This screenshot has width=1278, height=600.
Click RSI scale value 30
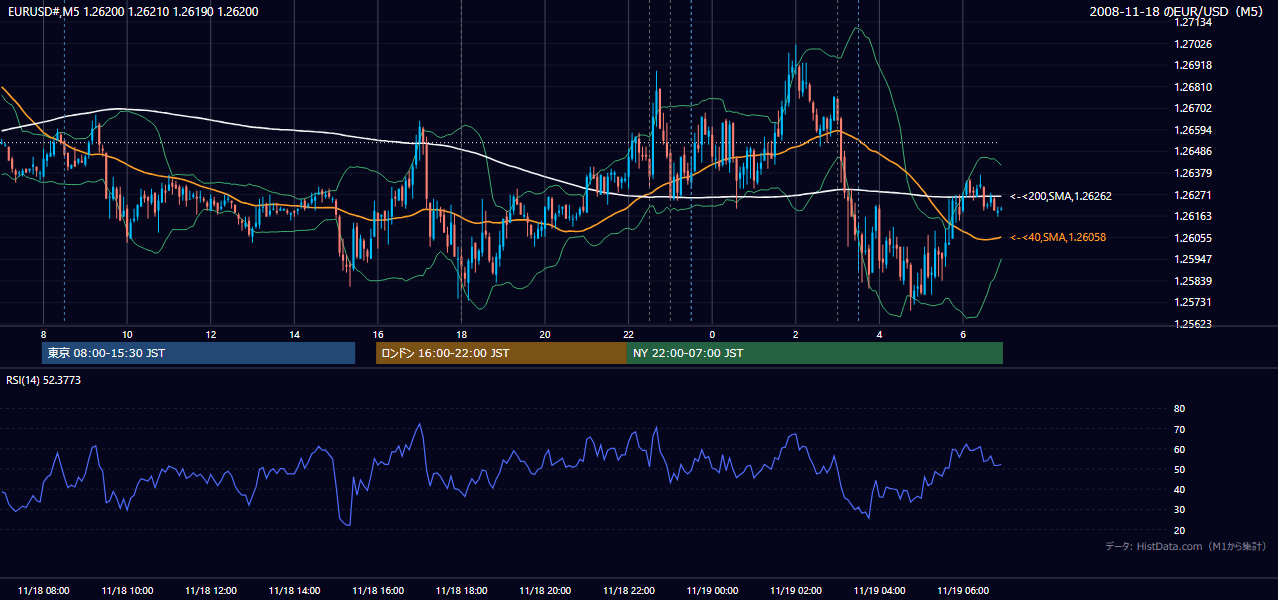(1179, 510)
